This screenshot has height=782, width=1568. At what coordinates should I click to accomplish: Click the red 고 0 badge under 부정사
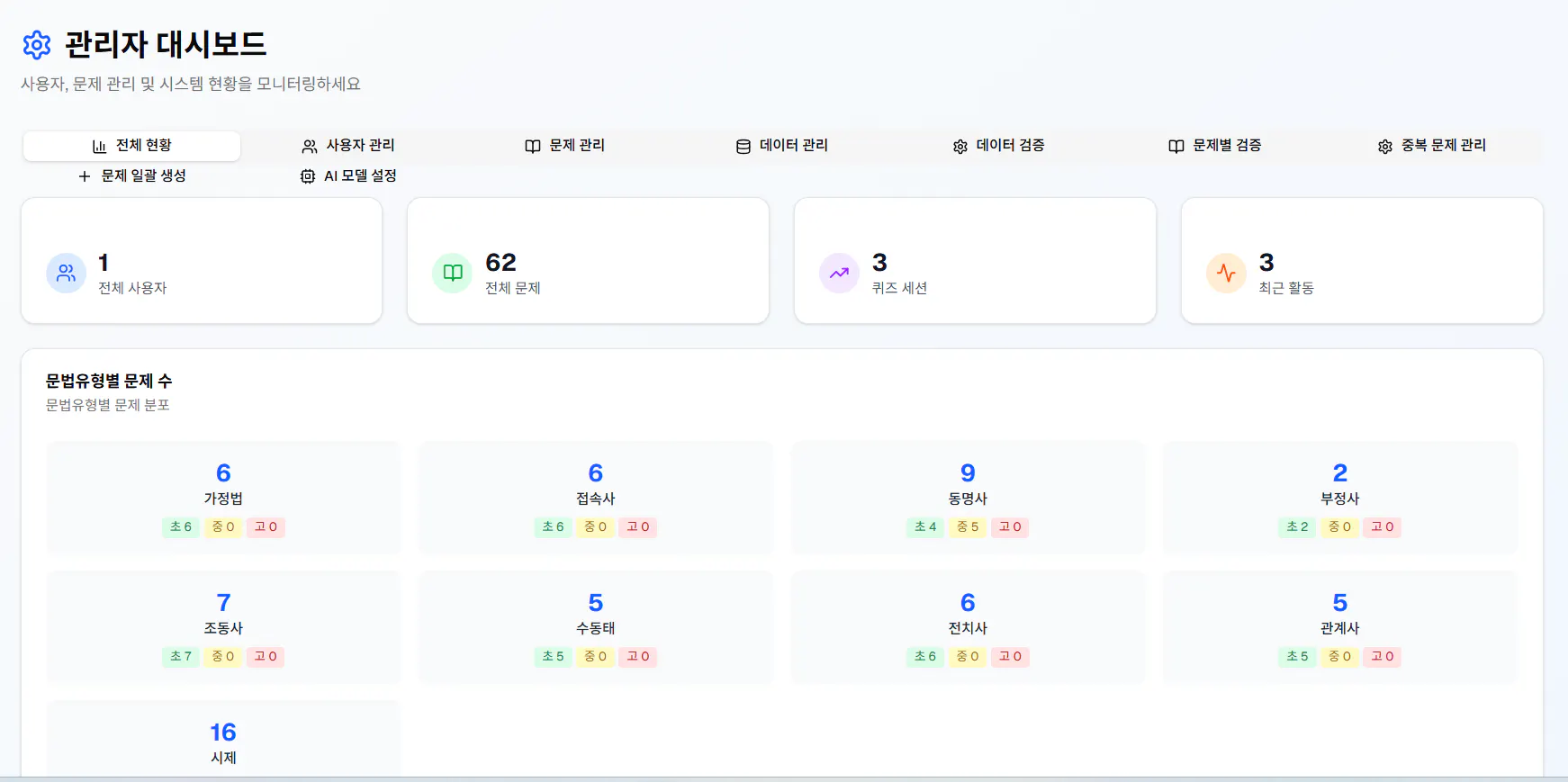[1382, 527]
